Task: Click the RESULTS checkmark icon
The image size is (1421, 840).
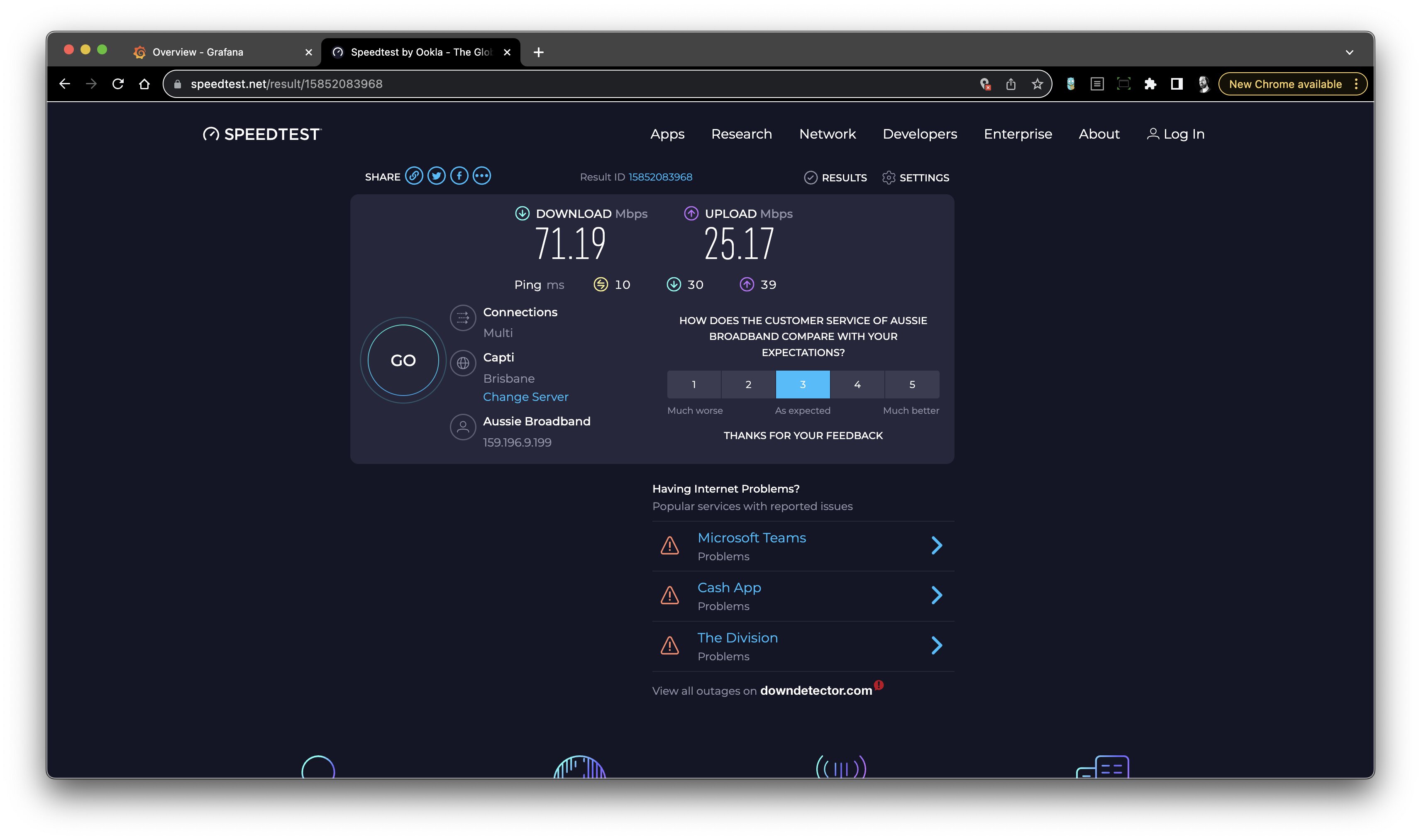Action: point(811,178)
